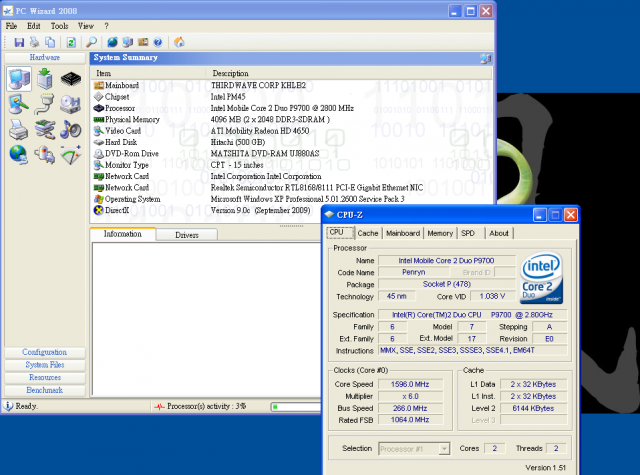Switch to the Drivers tab
The height and width of the screenshot is (475, 640).
point(187,235)
